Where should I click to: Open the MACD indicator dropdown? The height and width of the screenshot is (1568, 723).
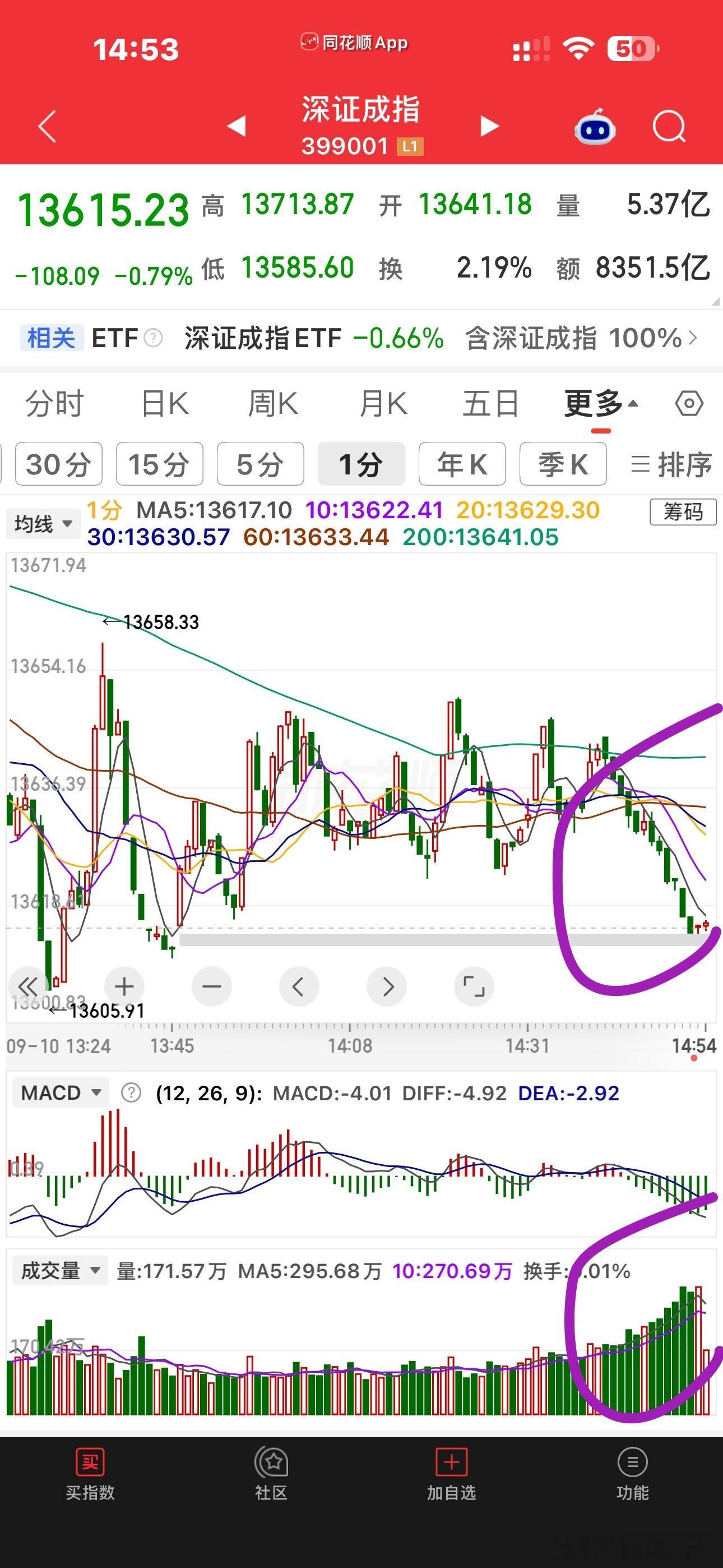[61, 1092]
